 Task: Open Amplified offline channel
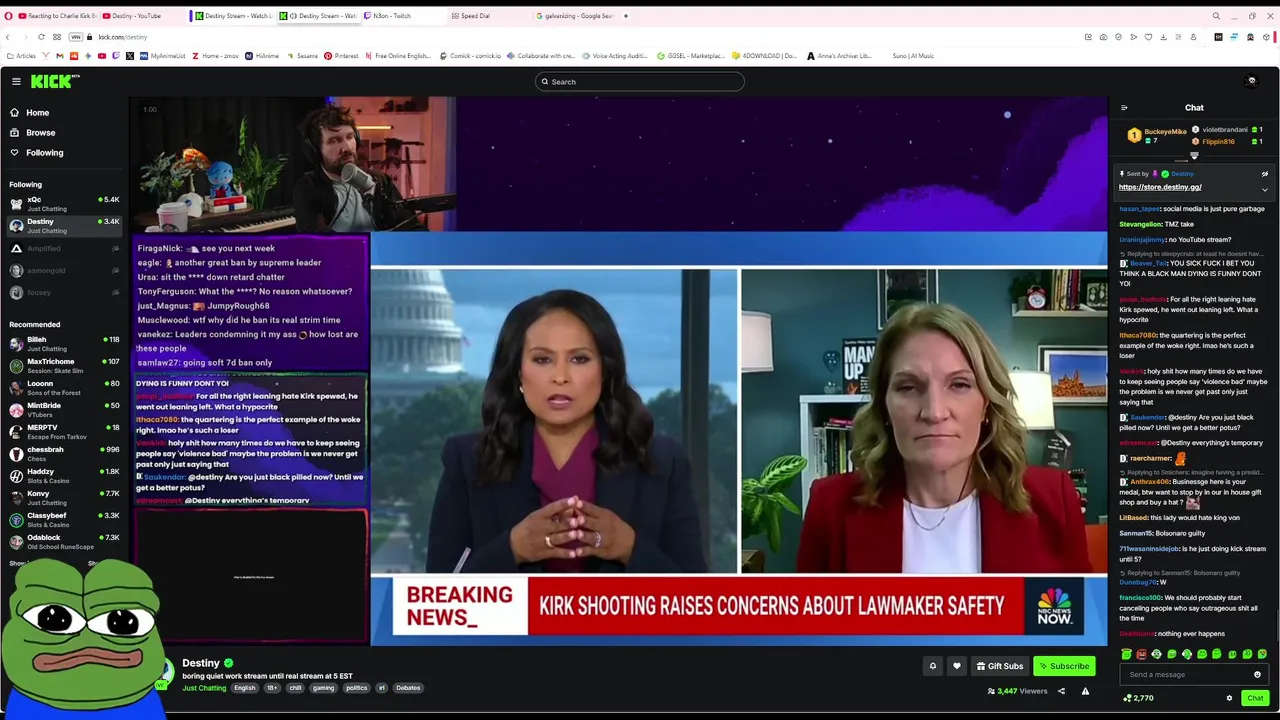coord(64,248)
